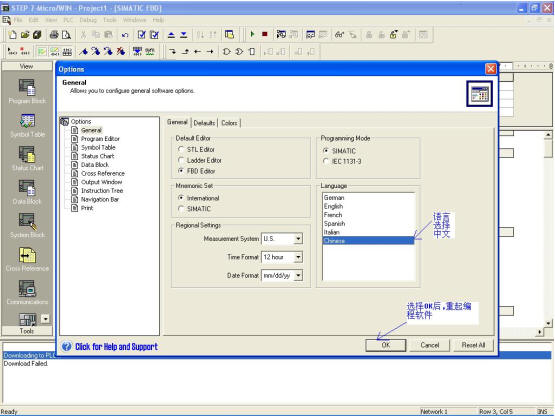Click editor vertical scrollbar up arrow
This screenshot has height=418, width=555.
click(548, 135)
